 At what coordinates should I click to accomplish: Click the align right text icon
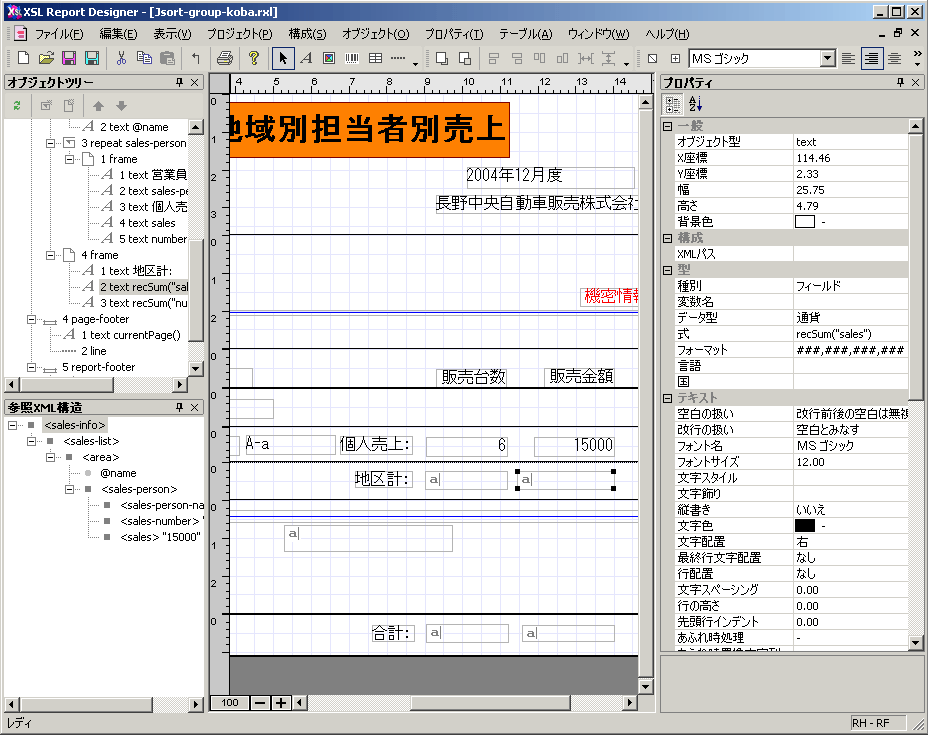(x=872, y=58)
